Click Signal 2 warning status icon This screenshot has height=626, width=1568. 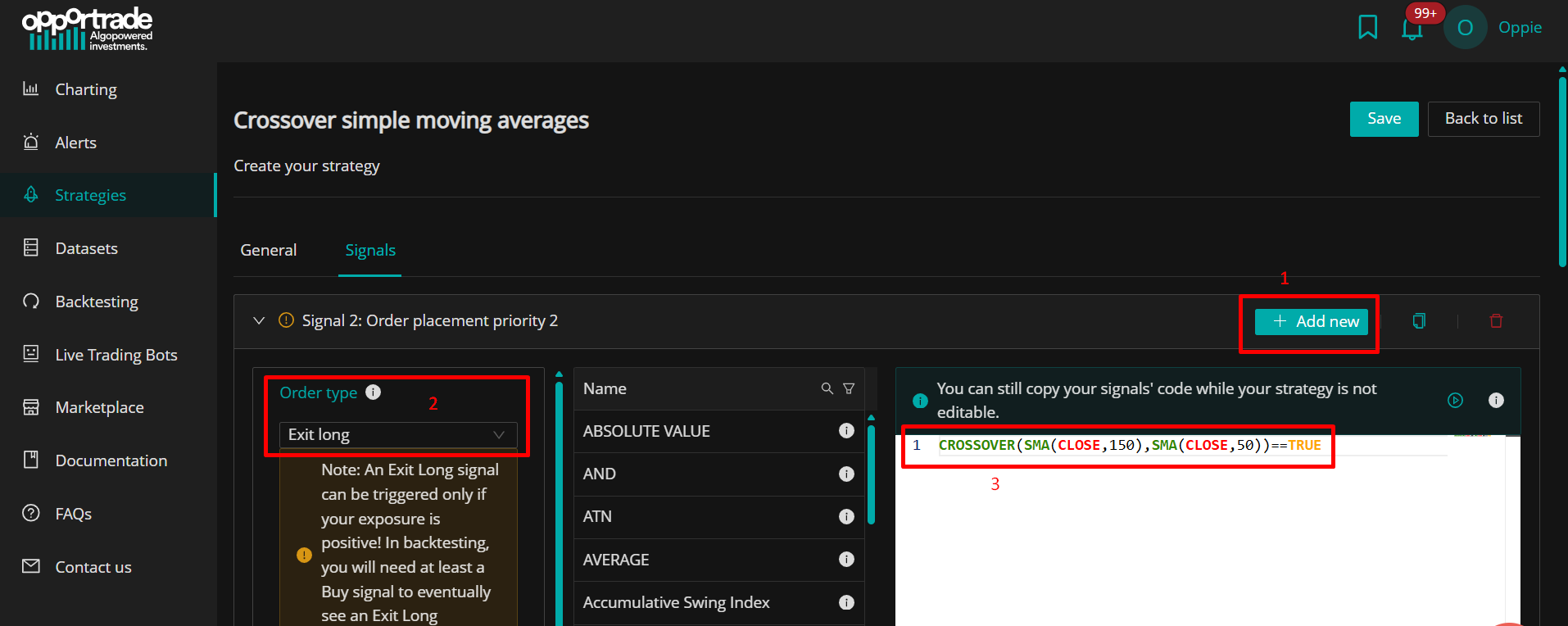pos(286,320)
